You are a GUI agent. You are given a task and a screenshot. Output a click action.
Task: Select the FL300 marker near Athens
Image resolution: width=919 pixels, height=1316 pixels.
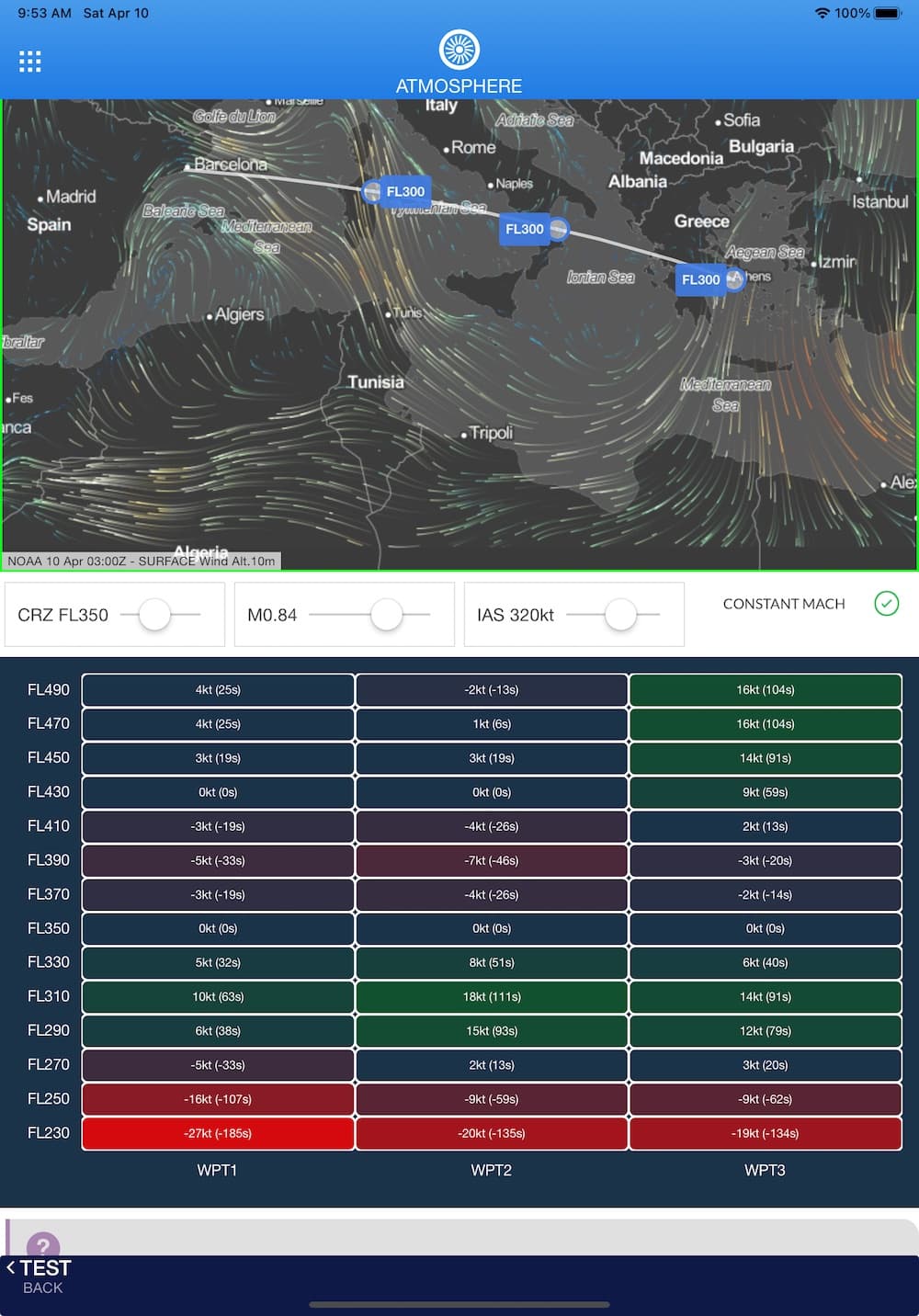click(x=703, y=278)
